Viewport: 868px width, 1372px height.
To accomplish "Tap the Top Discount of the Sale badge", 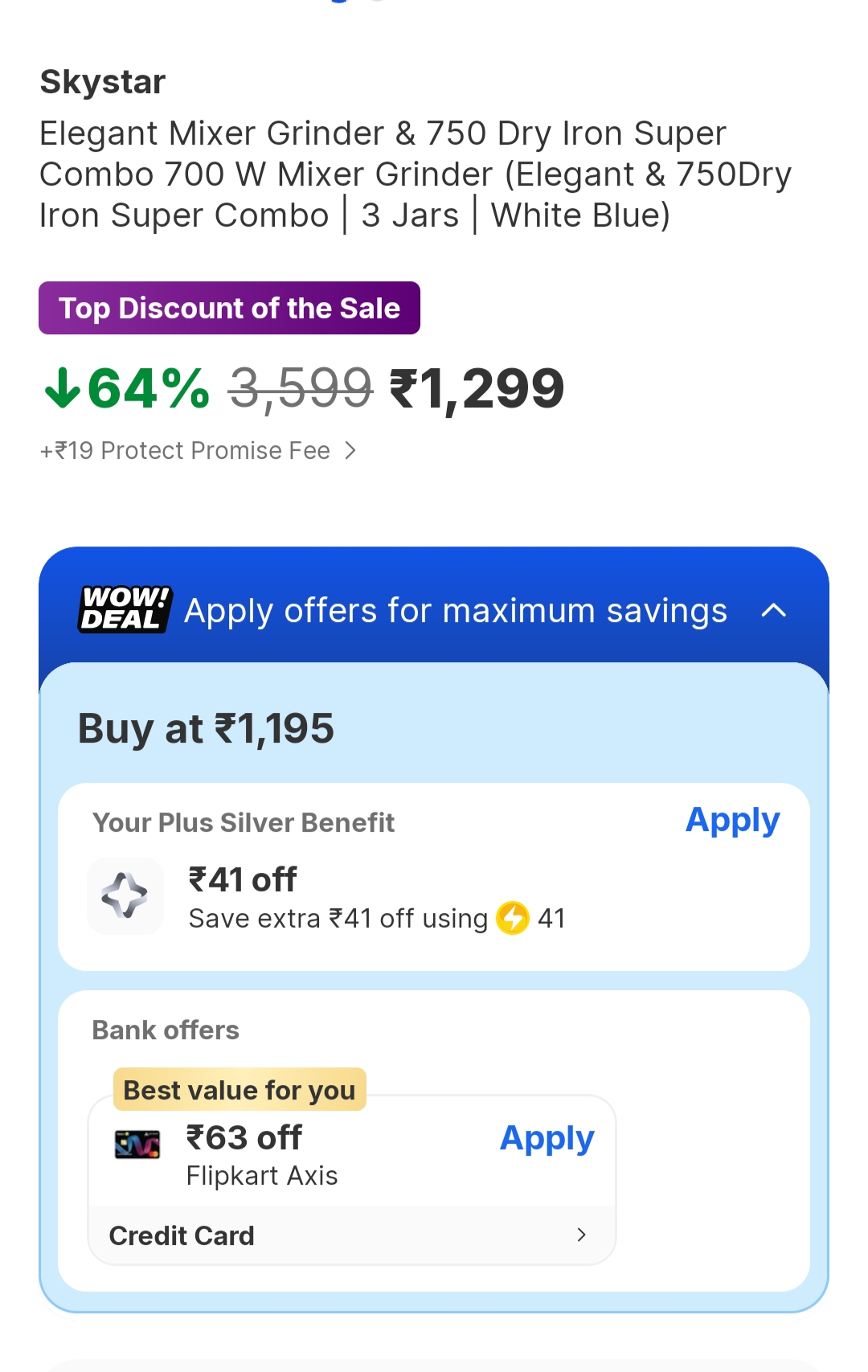I will coord(229,309).
